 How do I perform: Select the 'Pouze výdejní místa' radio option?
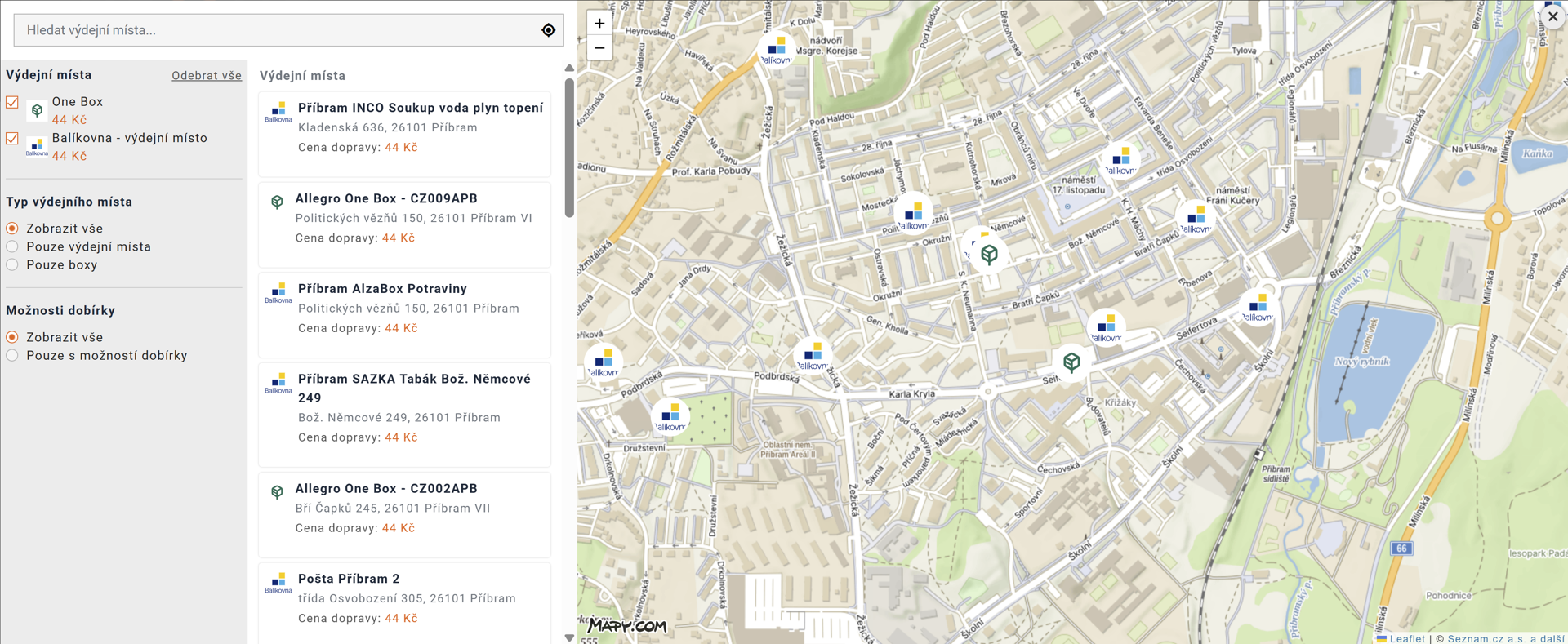pyautogui.click(x=12, y=246)
